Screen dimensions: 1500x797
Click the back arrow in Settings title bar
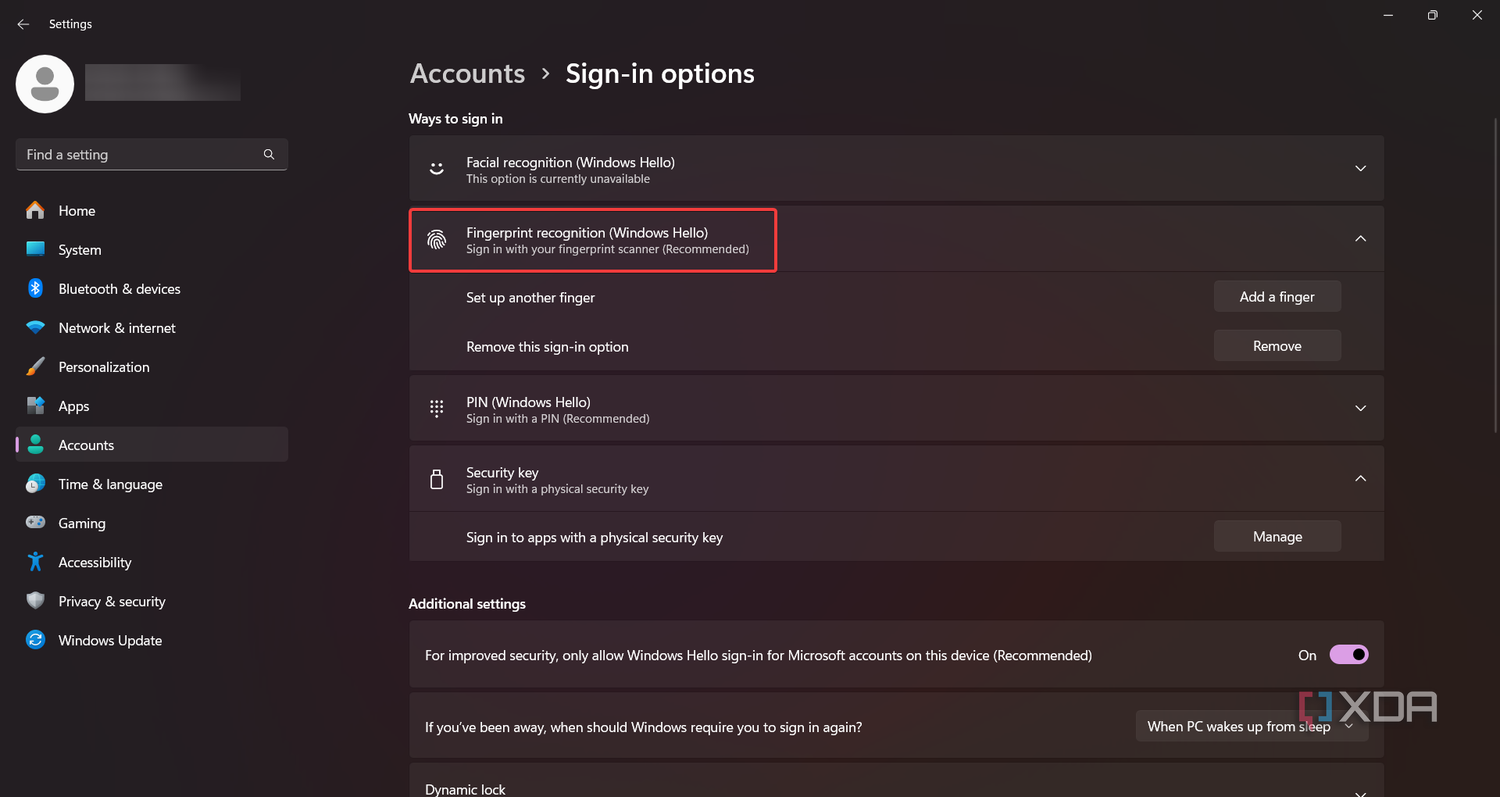[x=23, y=24]
